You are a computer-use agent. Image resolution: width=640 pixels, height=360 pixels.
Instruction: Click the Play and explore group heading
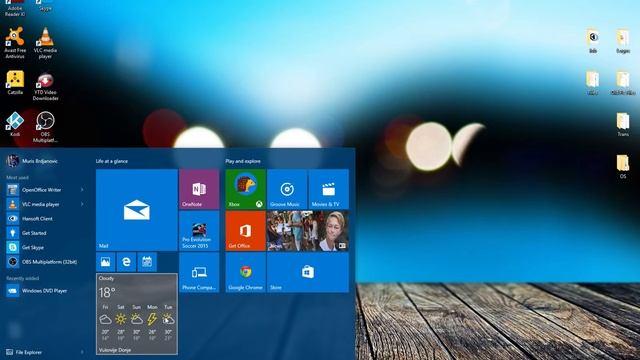pyautogui.click(x=243, y=161)
